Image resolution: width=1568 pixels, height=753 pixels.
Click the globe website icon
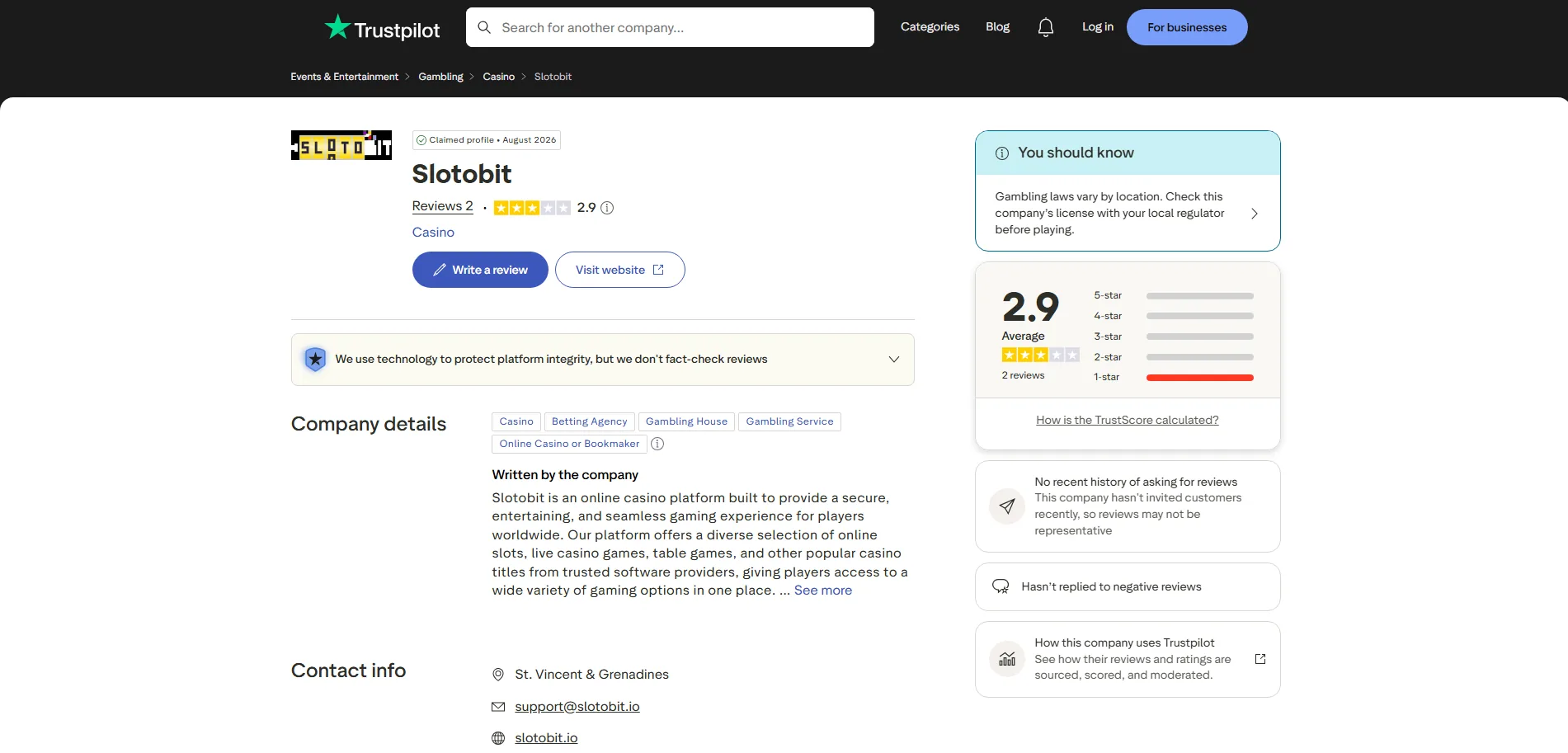(498, 738)
